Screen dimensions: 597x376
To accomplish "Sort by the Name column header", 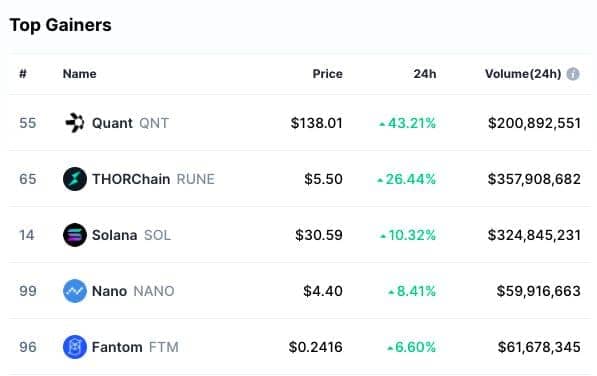I will 80,74.
